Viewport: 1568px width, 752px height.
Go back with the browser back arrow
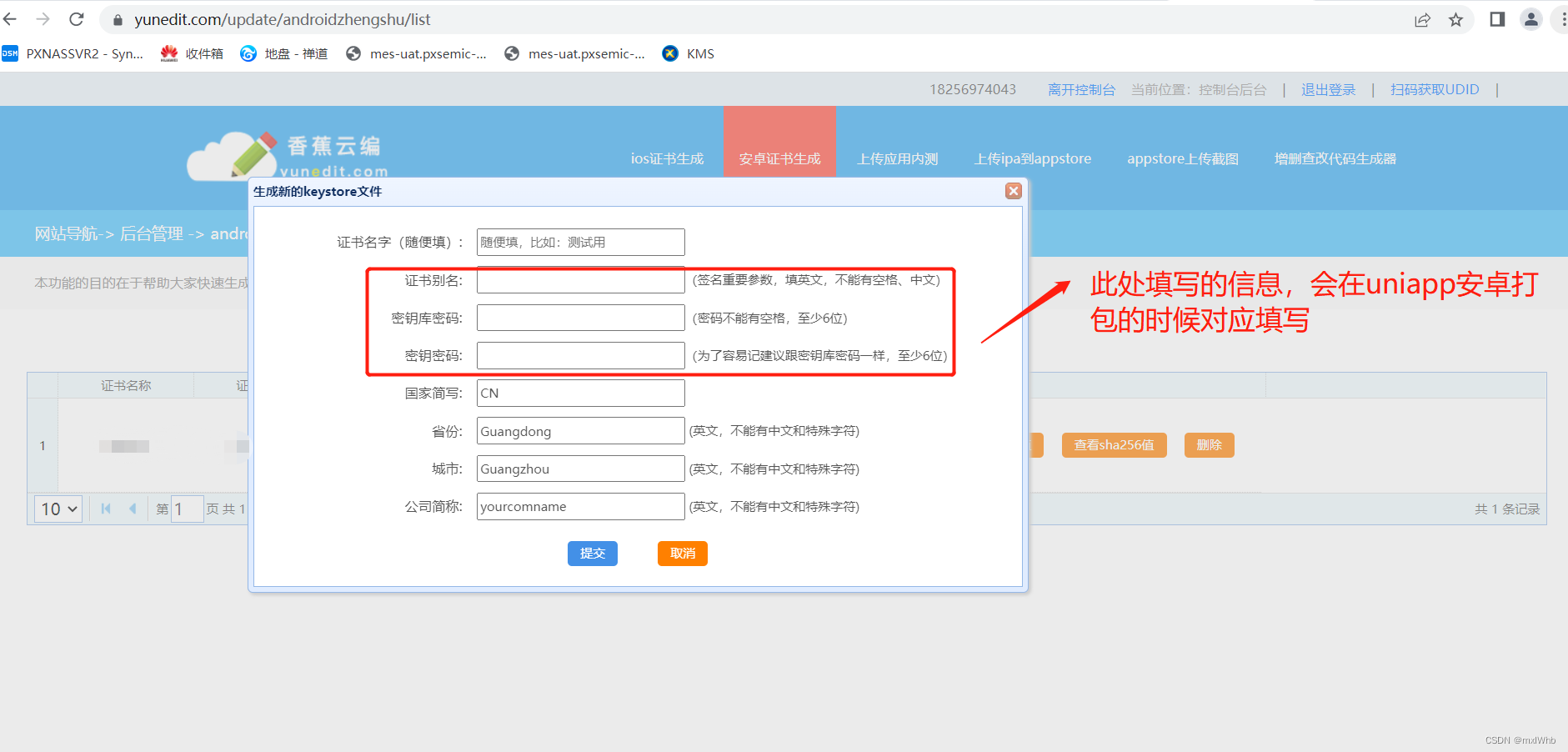[10, 19]
